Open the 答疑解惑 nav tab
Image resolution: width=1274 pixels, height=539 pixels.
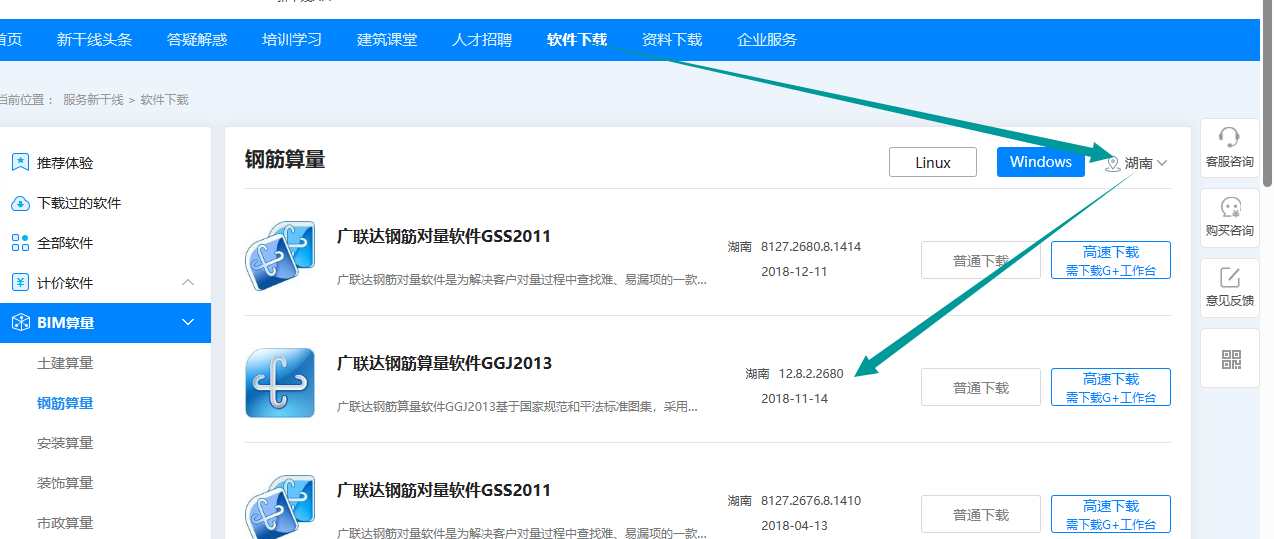(197, 40)
